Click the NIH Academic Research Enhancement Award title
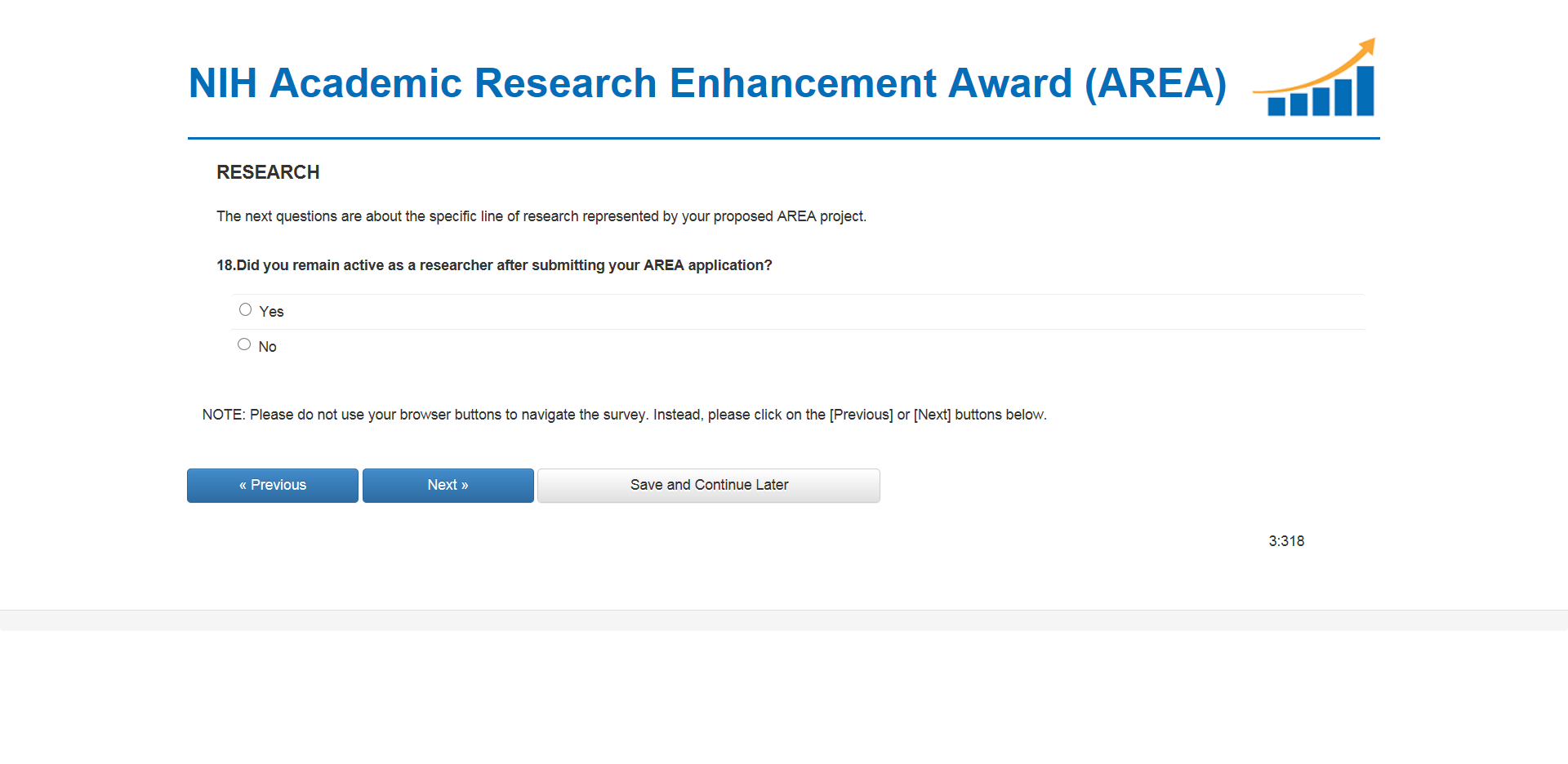This screenshot has width=1568, height=764. click(x=706, y=83)
